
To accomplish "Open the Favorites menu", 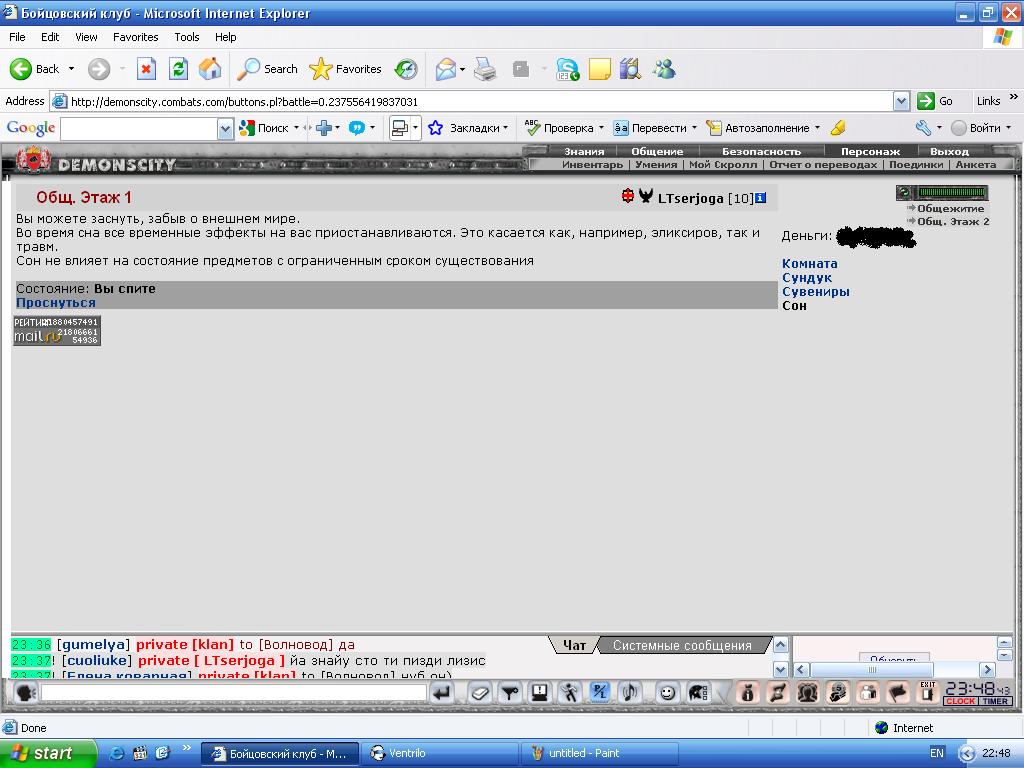I will [x=136, y=37].
